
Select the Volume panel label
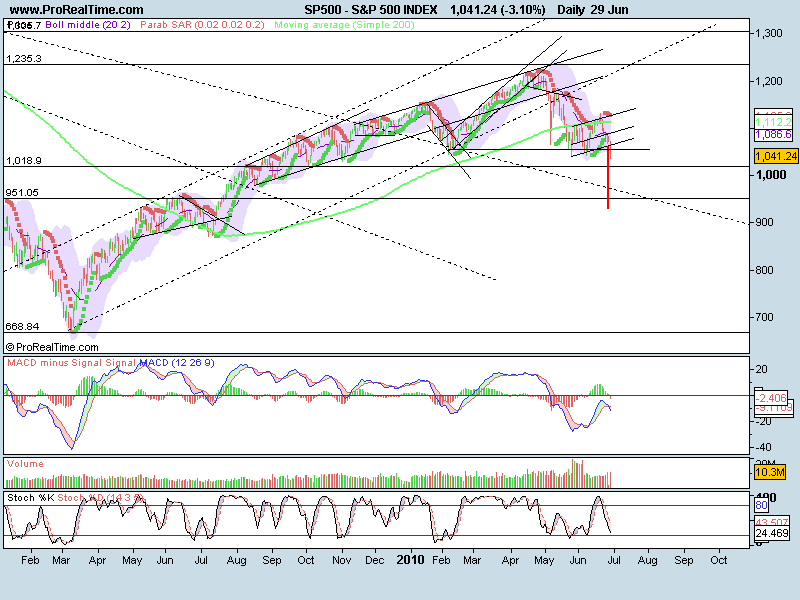(26, 464)
